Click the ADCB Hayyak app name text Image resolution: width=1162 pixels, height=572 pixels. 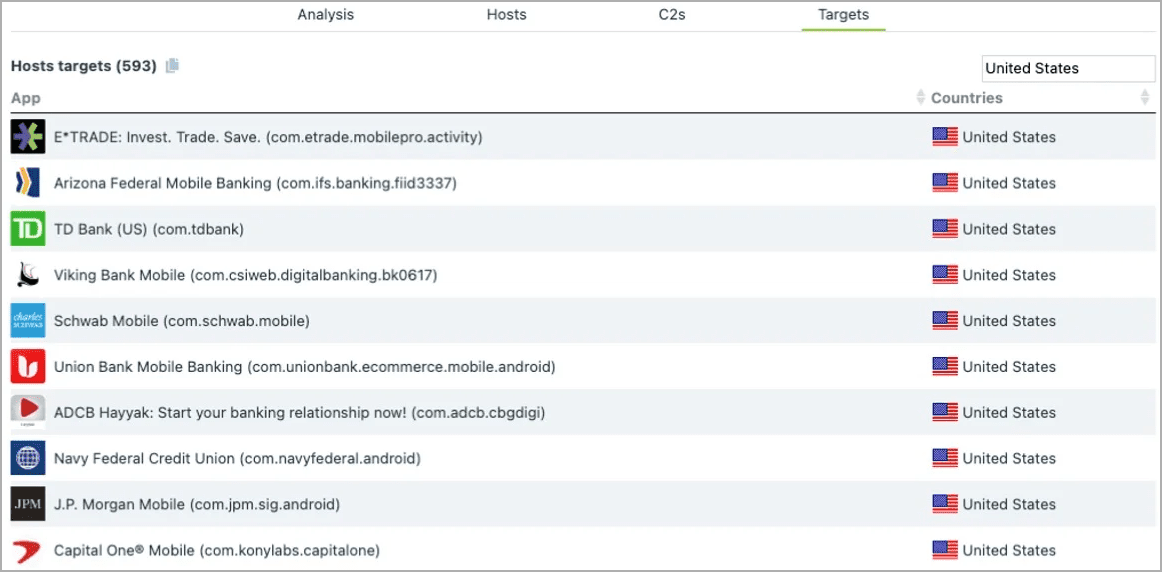(x=299, y=412)
